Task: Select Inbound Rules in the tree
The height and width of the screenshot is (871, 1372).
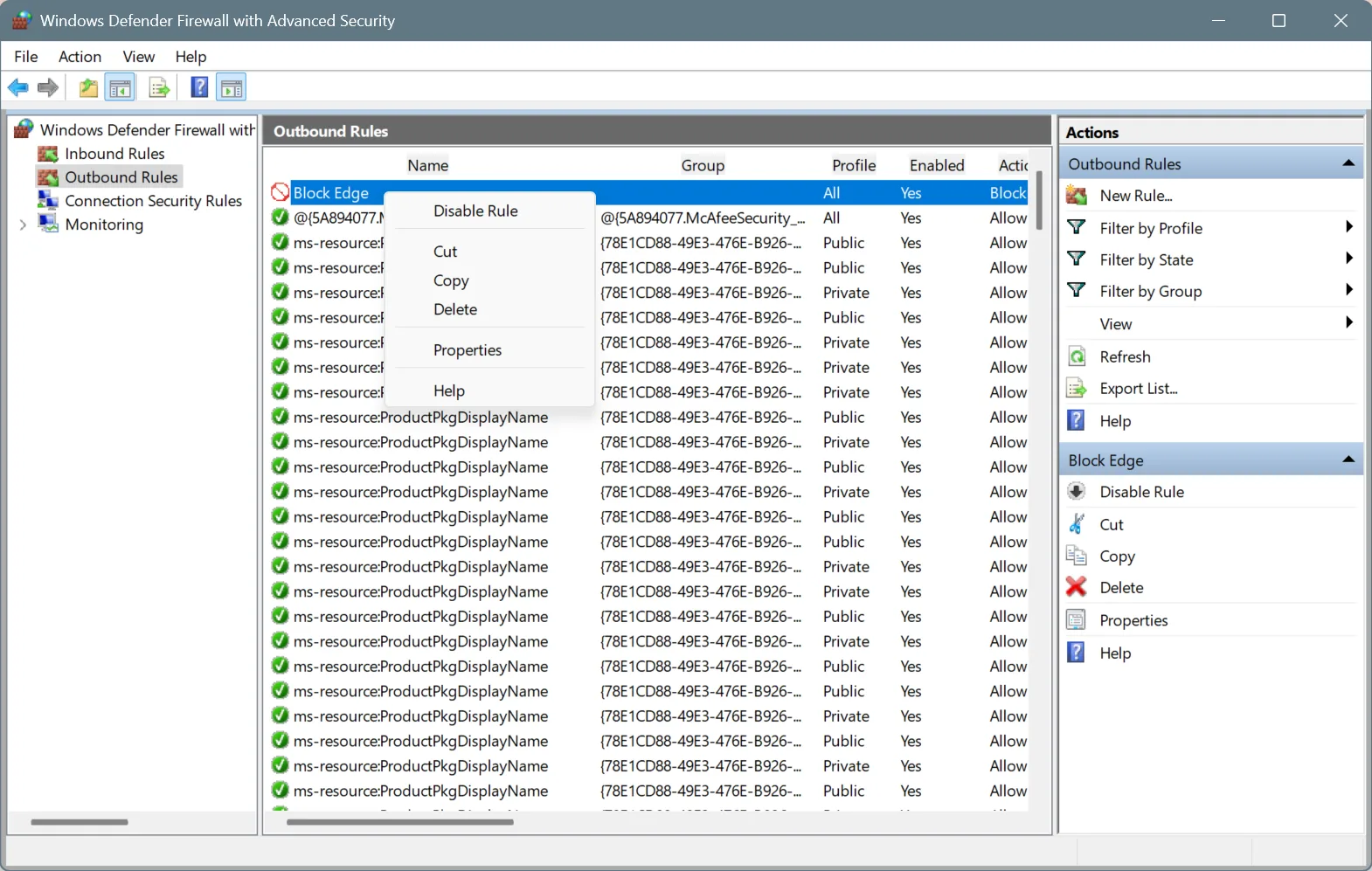Action: [114, 154]
